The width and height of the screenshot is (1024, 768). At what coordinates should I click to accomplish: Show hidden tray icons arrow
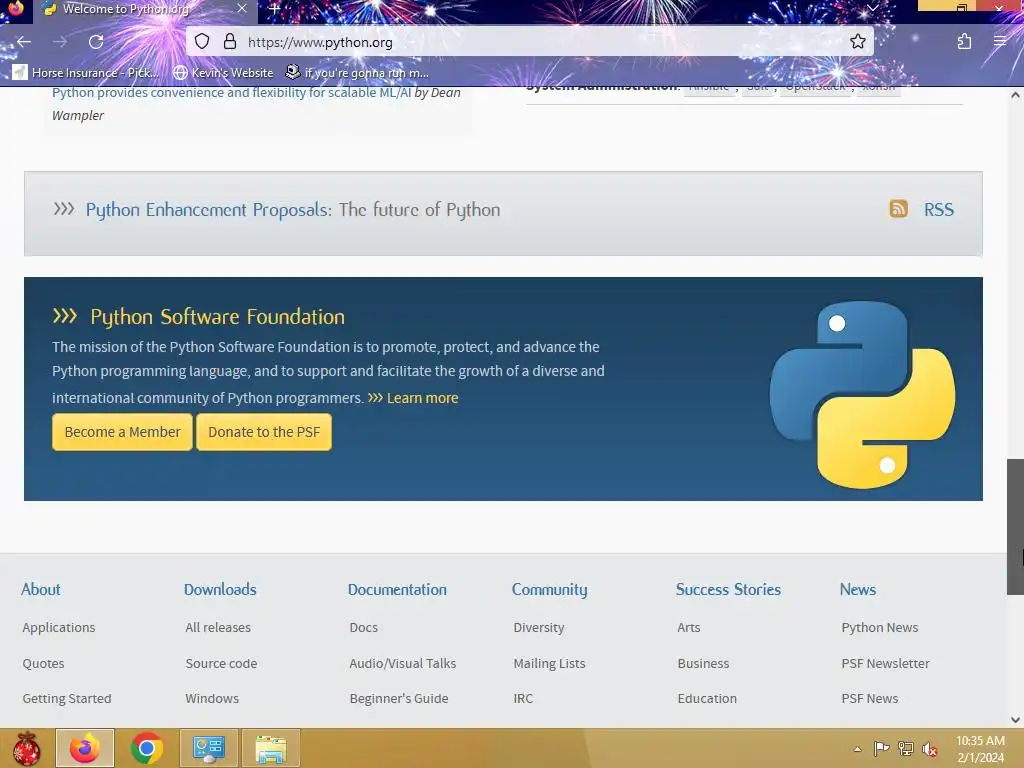[x=857, y=749]
